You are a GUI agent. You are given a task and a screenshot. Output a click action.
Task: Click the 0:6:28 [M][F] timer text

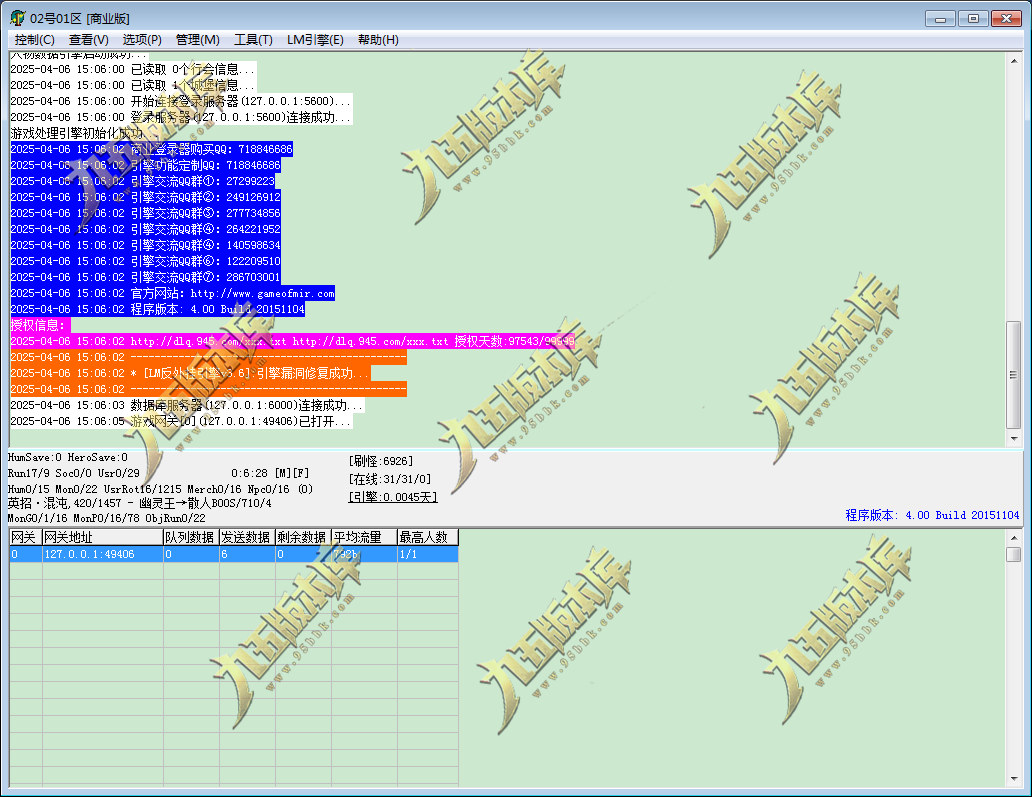click(270, 473)
